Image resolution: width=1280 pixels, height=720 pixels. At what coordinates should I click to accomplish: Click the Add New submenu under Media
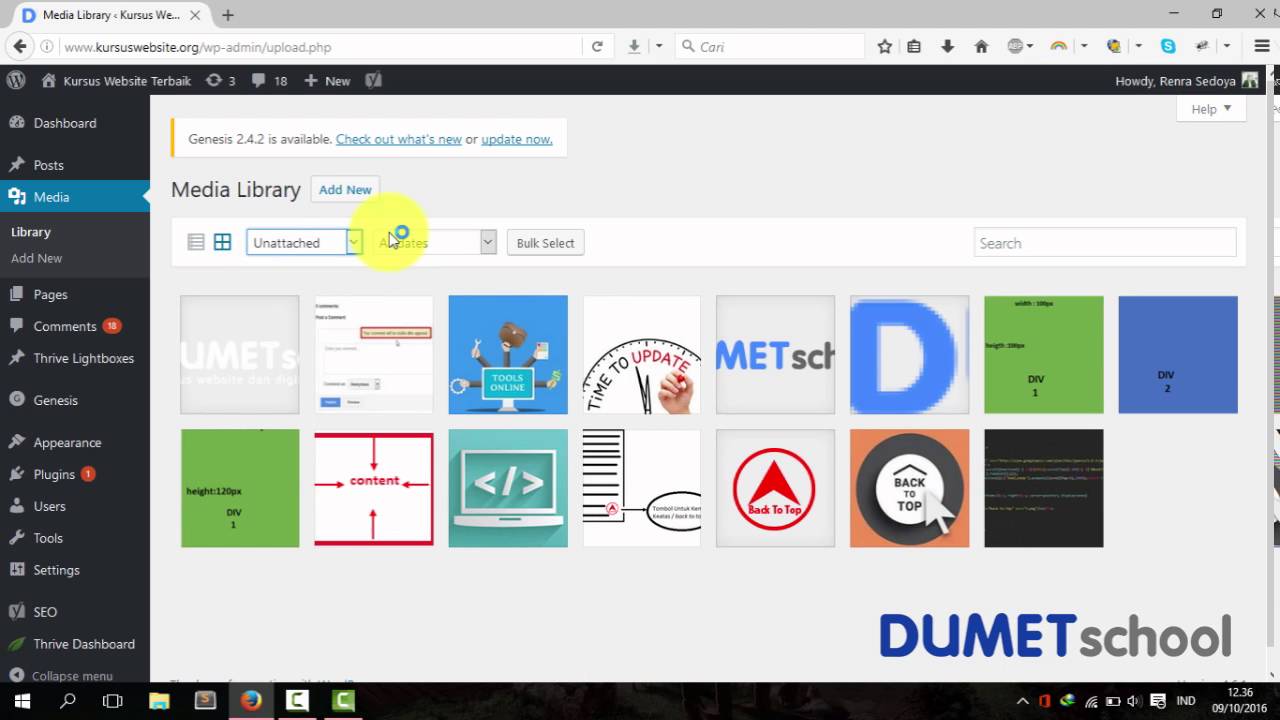(x=37, y=258)
